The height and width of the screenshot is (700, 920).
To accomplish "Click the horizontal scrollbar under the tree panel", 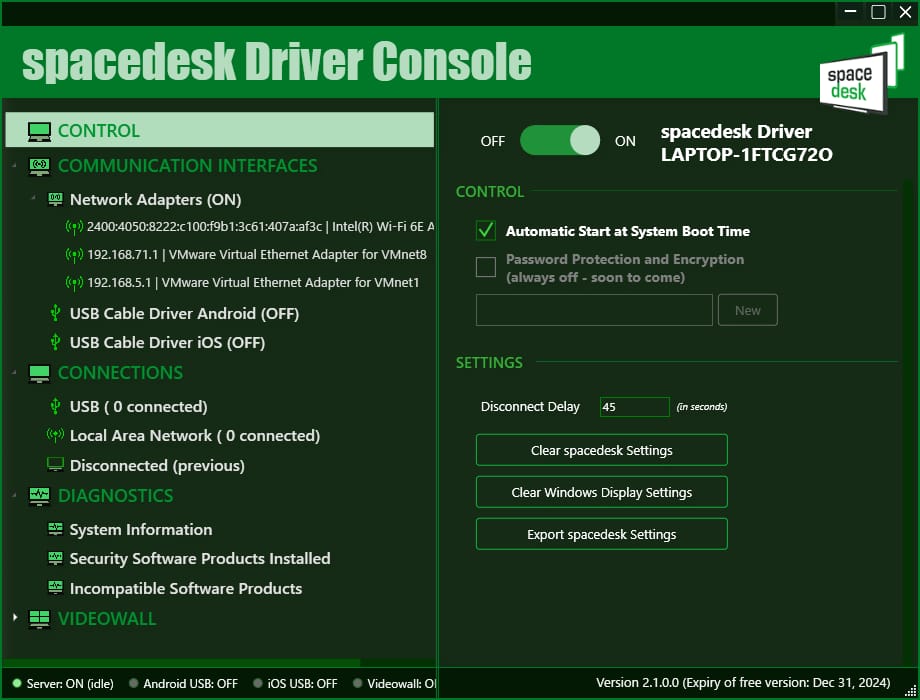I will (180, 662).
